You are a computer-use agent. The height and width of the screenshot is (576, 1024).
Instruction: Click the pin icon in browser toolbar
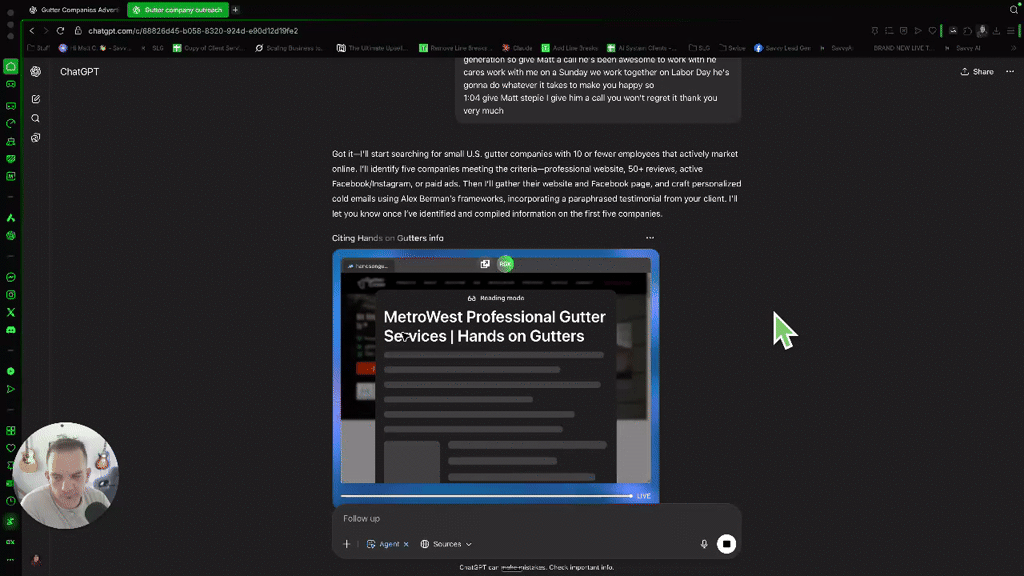(874, 31)
